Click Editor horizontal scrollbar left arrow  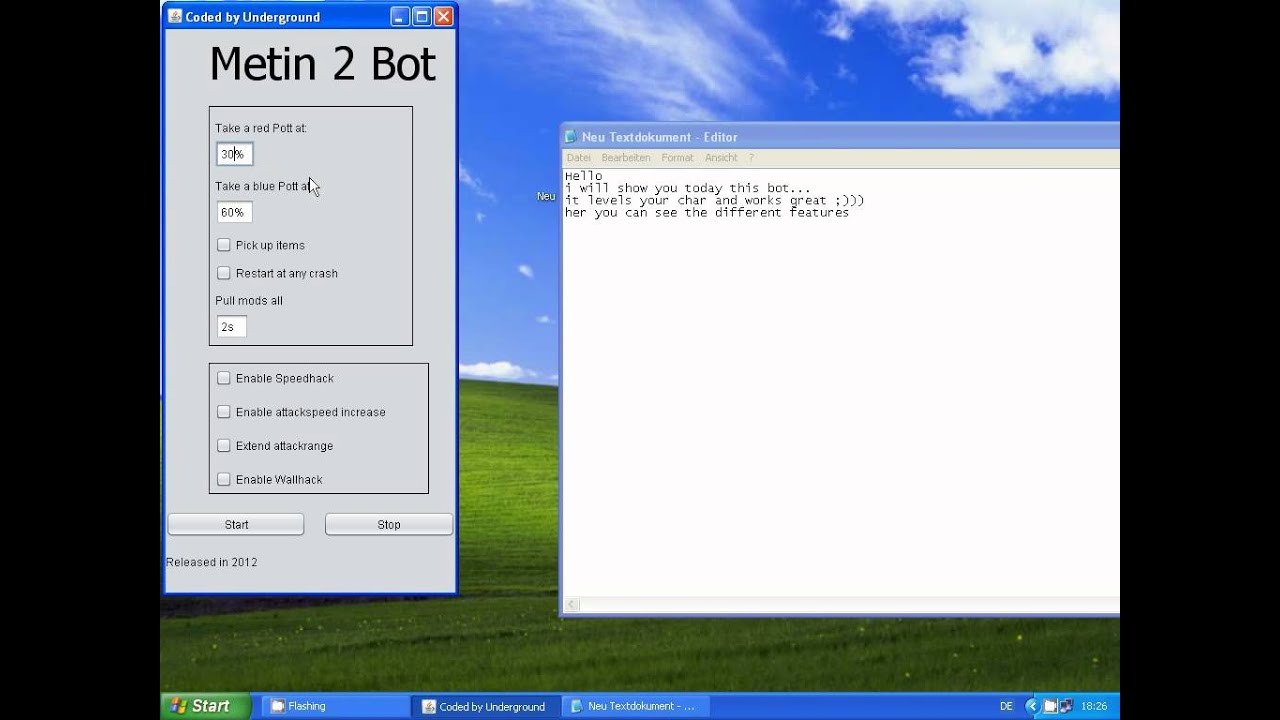(x=573, y=604)
